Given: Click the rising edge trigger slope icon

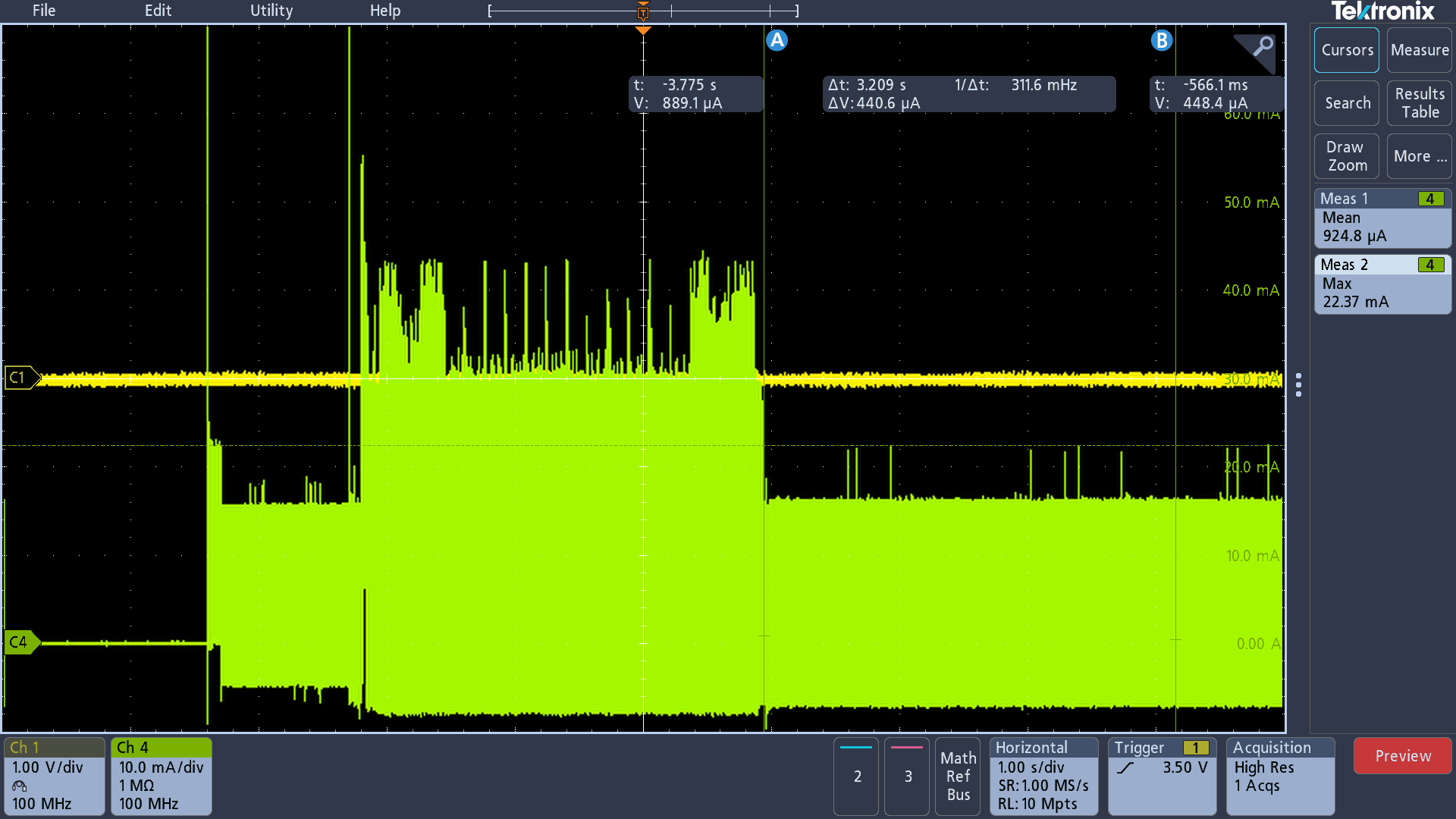Looking at the screenshot, I should 1127,767.
